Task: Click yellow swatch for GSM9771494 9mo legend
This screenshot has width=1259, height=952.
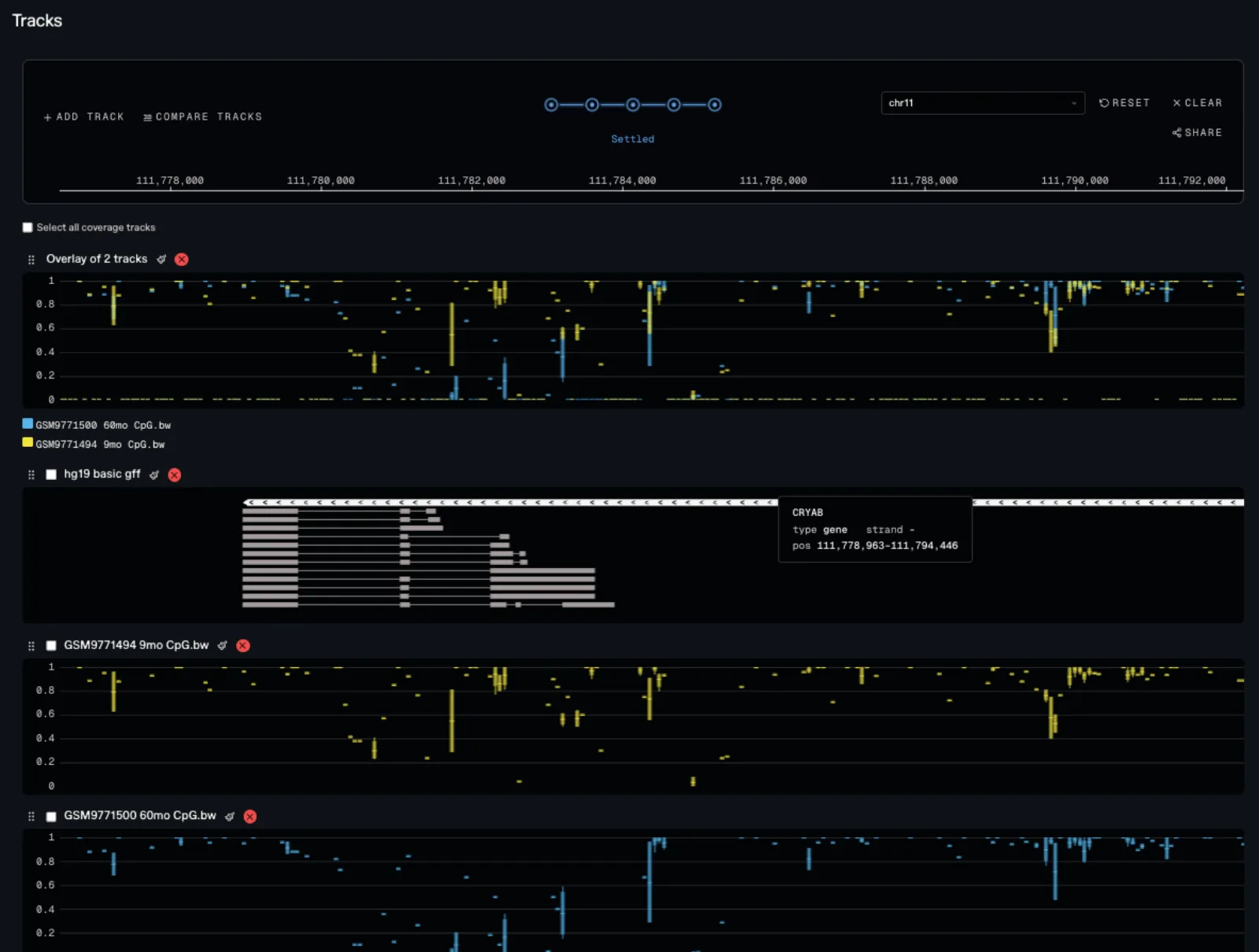Action: point(28,442)
